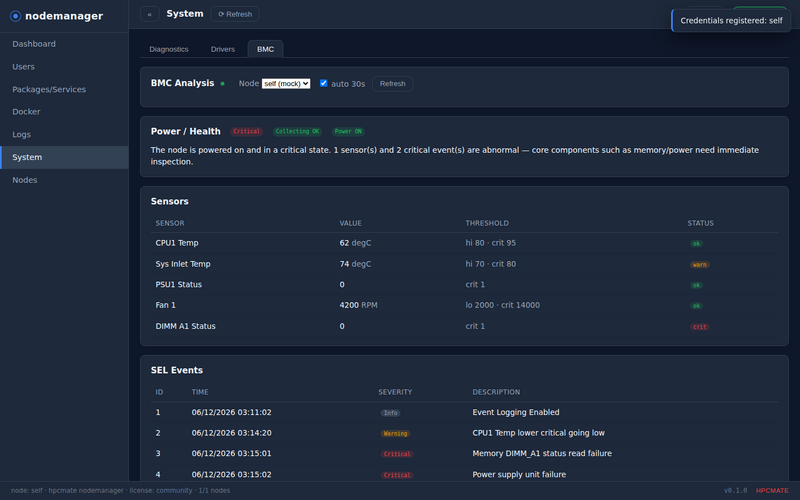Navigate to Docker page
The width and height of the screenshot is (800, 500).
[x=64, y=112]
